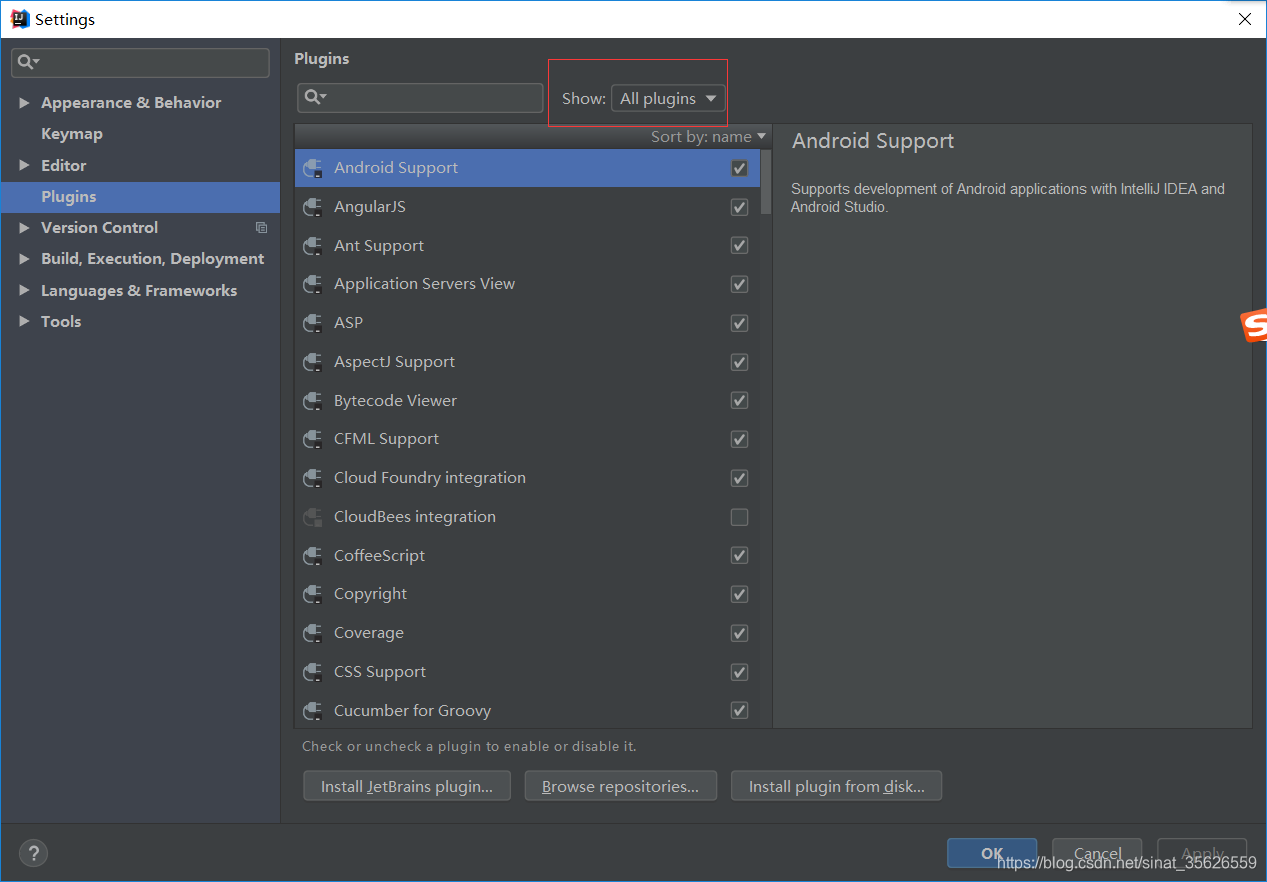
Task: Open the Appearance & Behavior page
Action: point(131,103)
